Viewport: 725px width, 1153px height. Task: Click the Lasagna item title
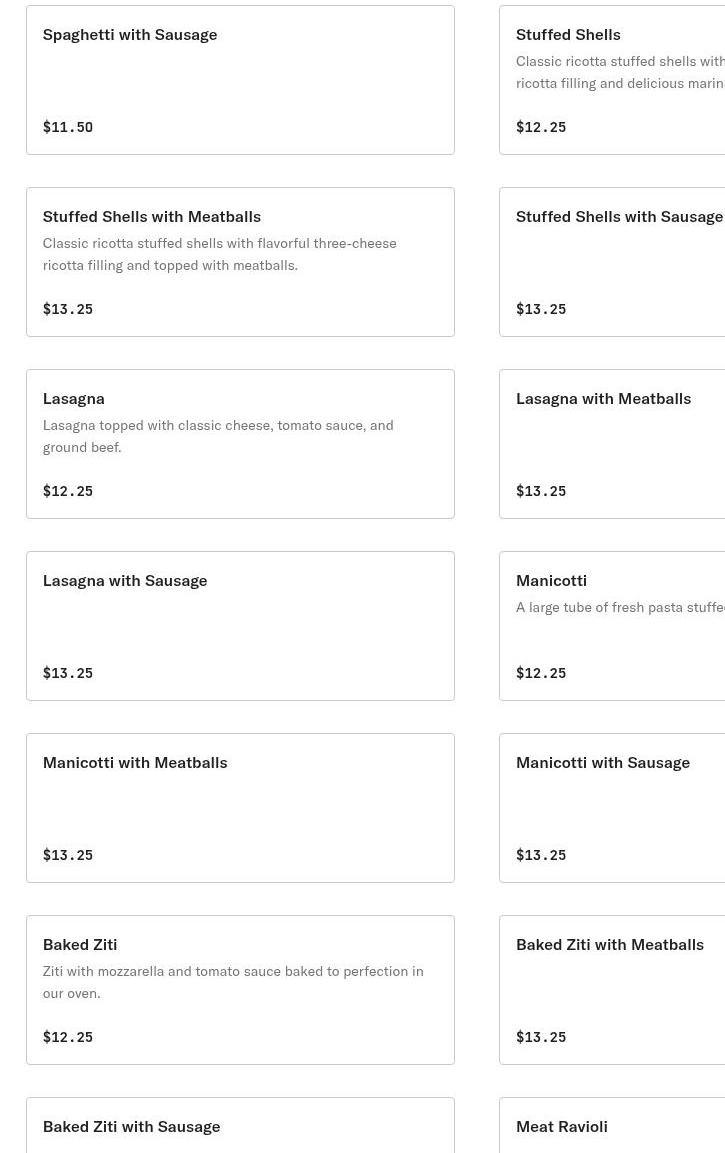73,398
